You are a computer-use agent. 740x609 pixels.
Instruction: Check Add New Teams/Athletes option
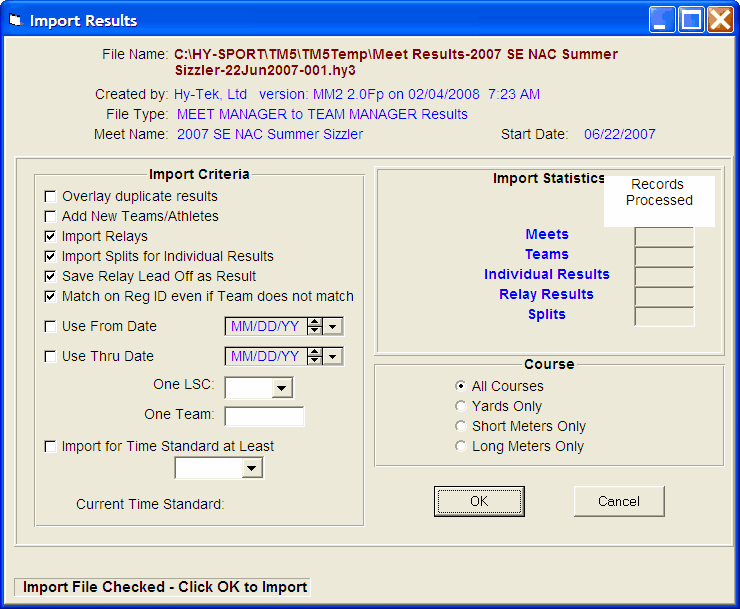(x=51, y=217)
